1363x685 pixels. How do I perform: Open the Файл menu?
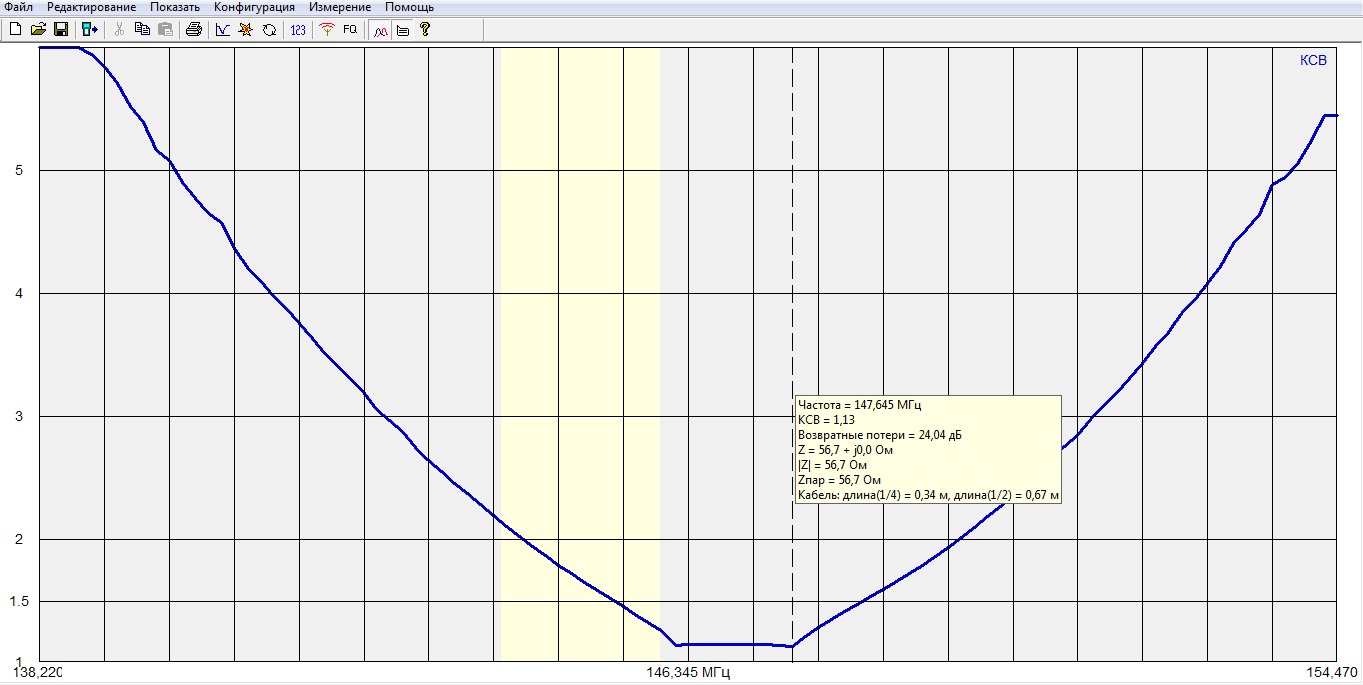(19, 7)
